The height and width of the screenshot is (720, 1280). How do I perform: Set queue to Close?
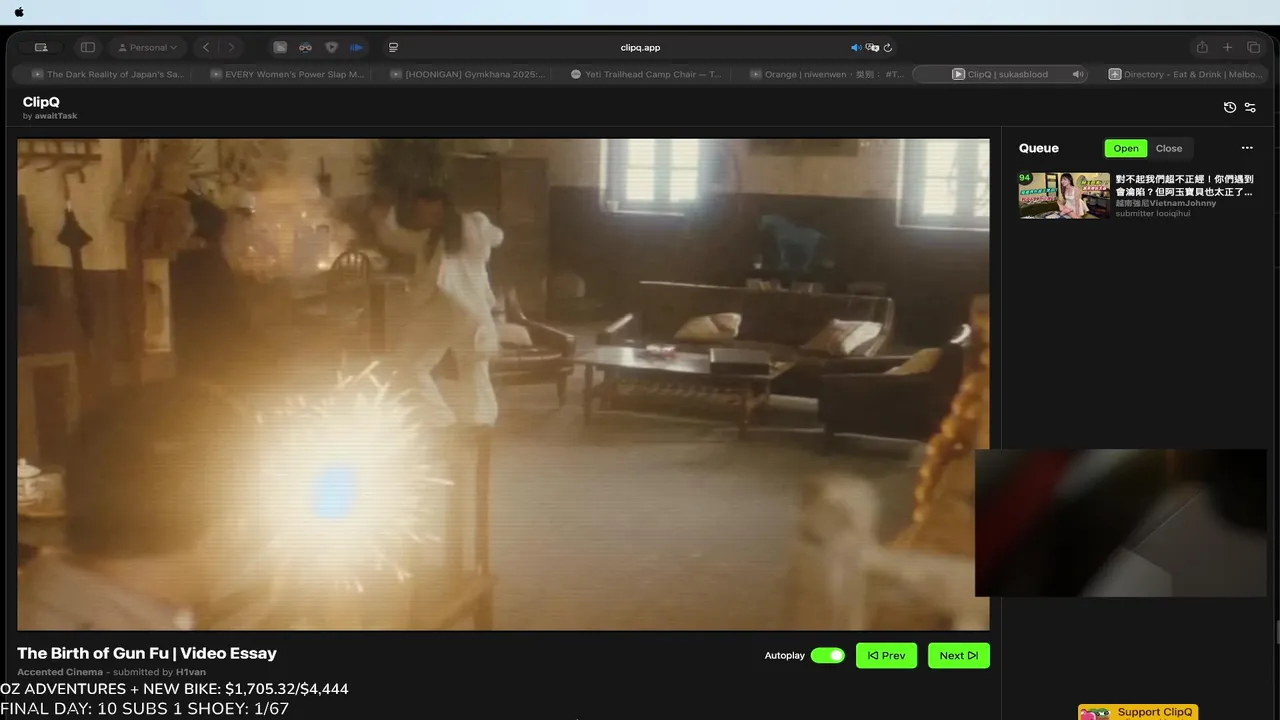(x=1169, y=148)
